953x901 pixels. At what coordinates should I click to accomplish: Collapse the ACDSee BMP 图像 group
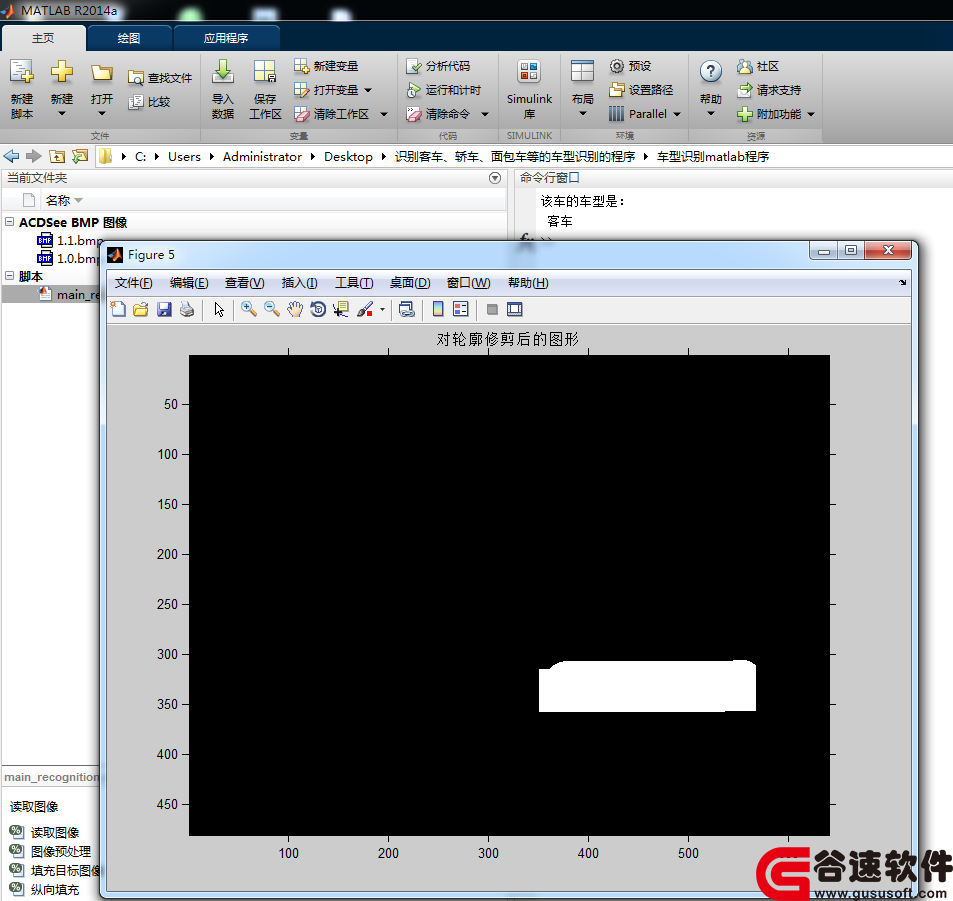point(10,222)
